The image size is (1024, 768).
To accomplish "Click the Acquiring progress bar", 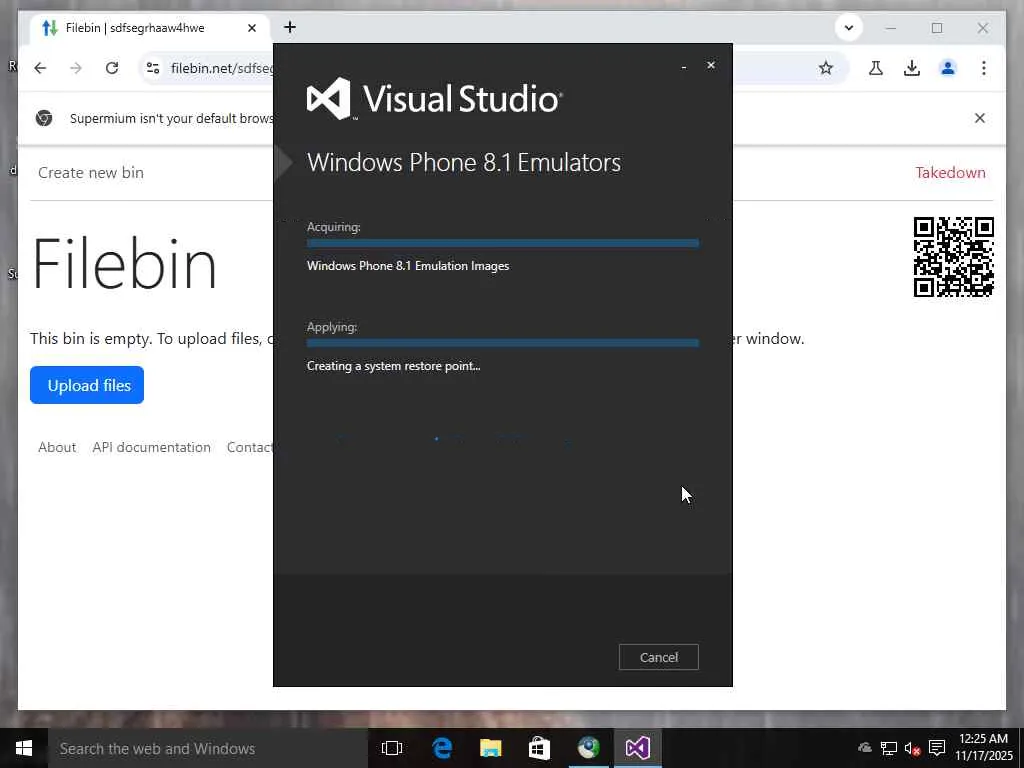I will coord(503,243).
